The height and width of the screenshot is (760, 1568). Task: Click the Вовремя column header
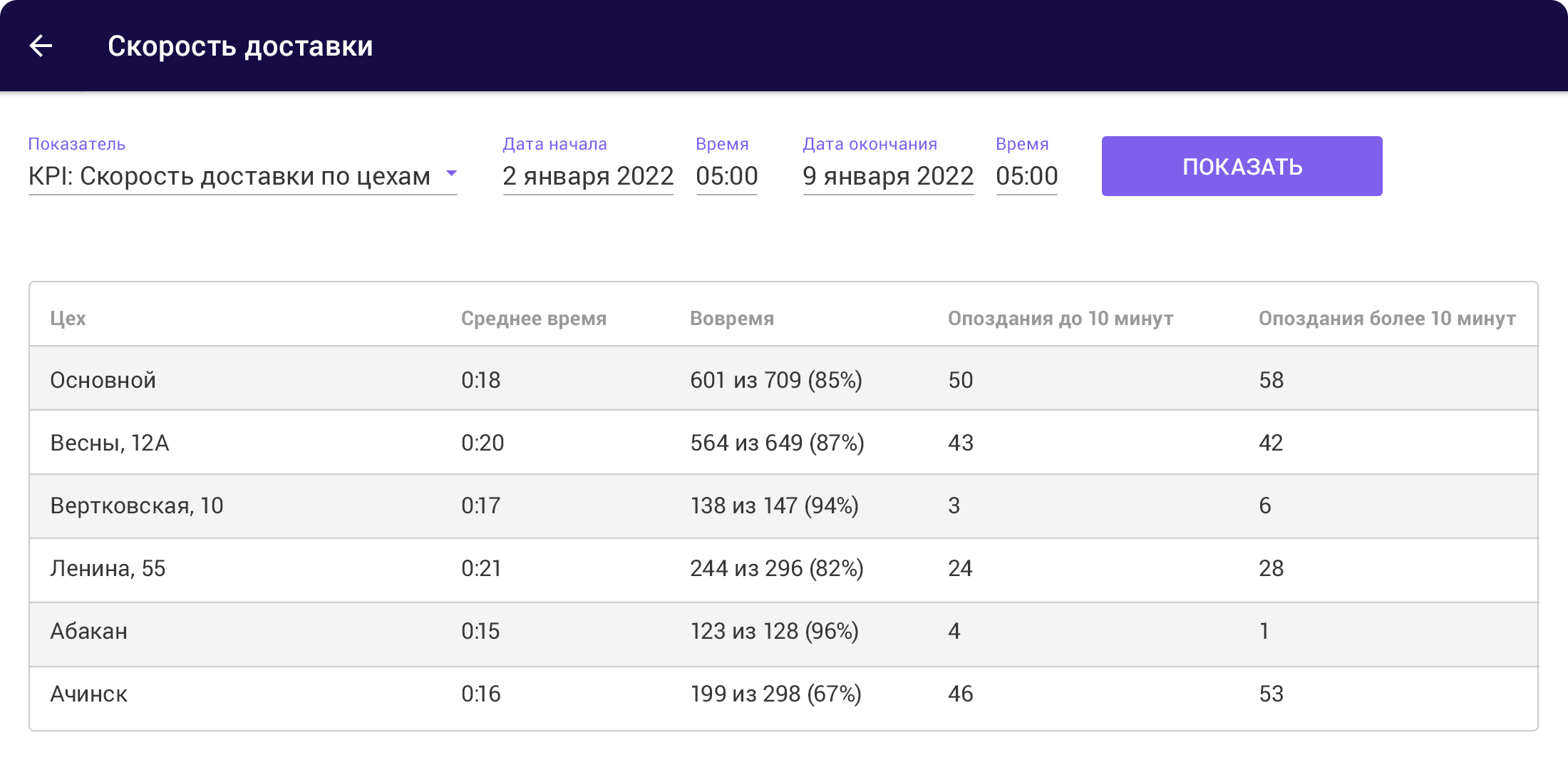[732, 319]
